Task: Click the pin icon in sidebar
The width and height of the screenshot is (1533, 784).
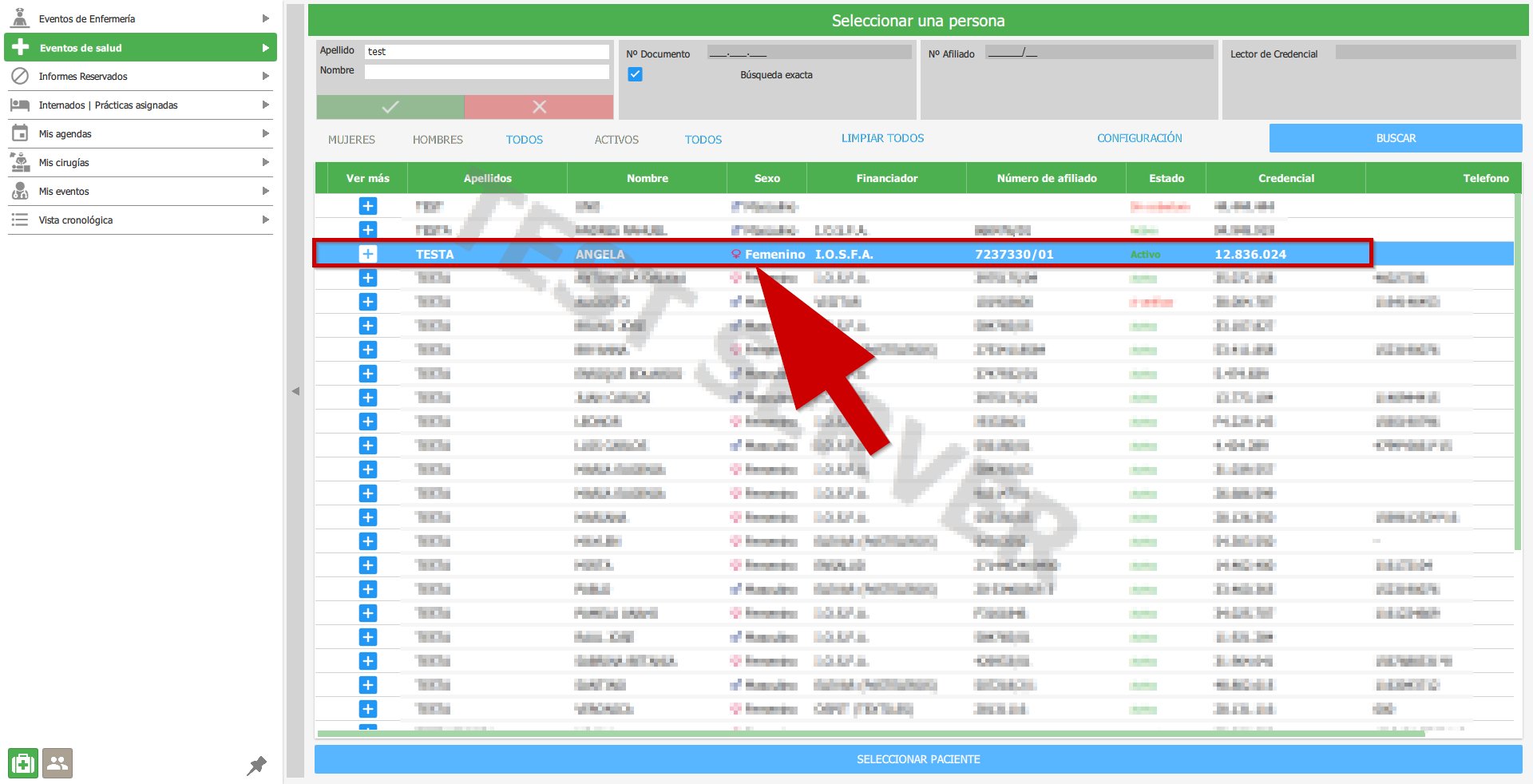Action: tap(256, 766)
